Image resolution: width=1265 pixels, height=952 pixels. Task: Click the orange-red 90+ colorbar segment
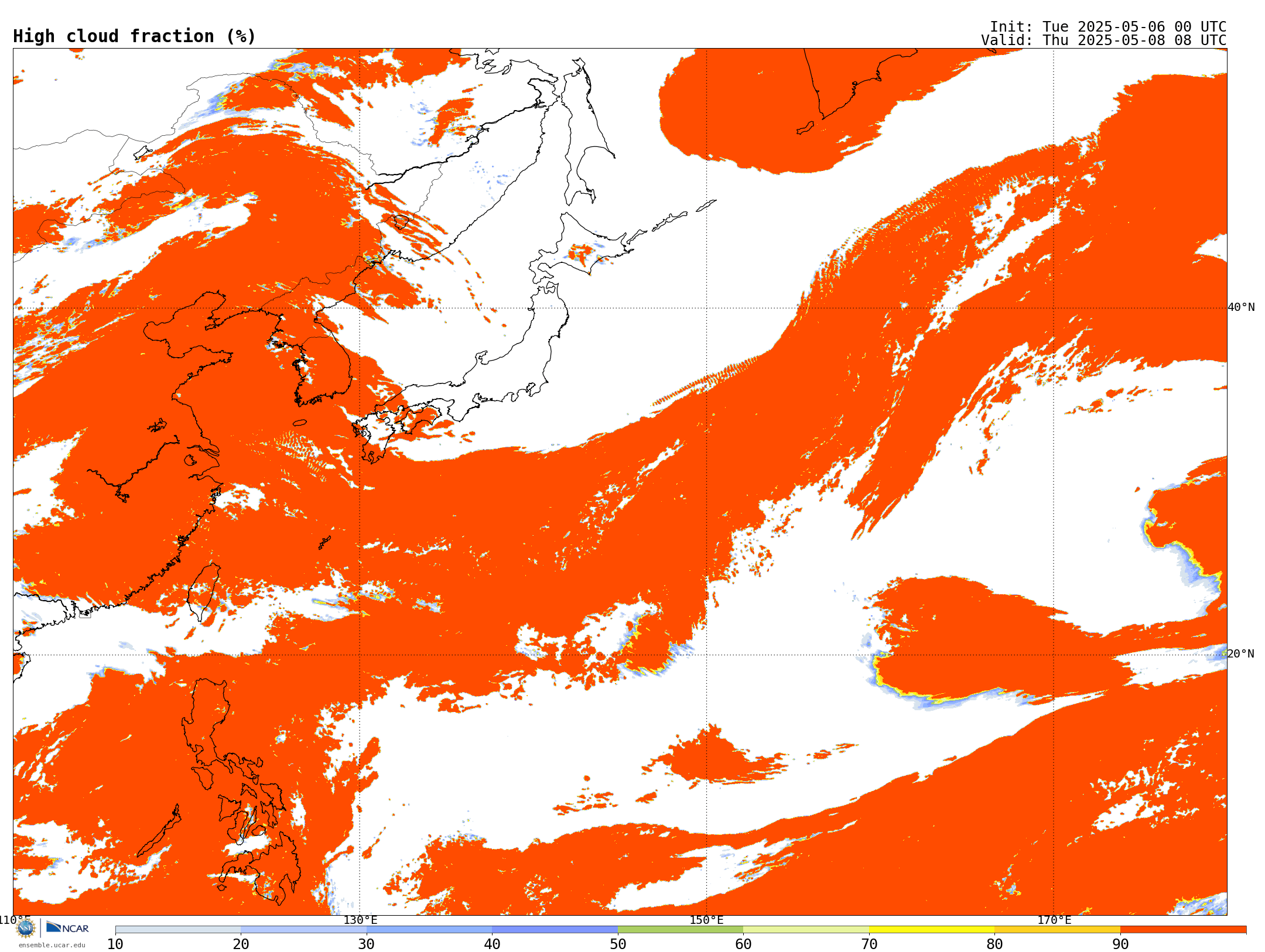coord(1183,930)
